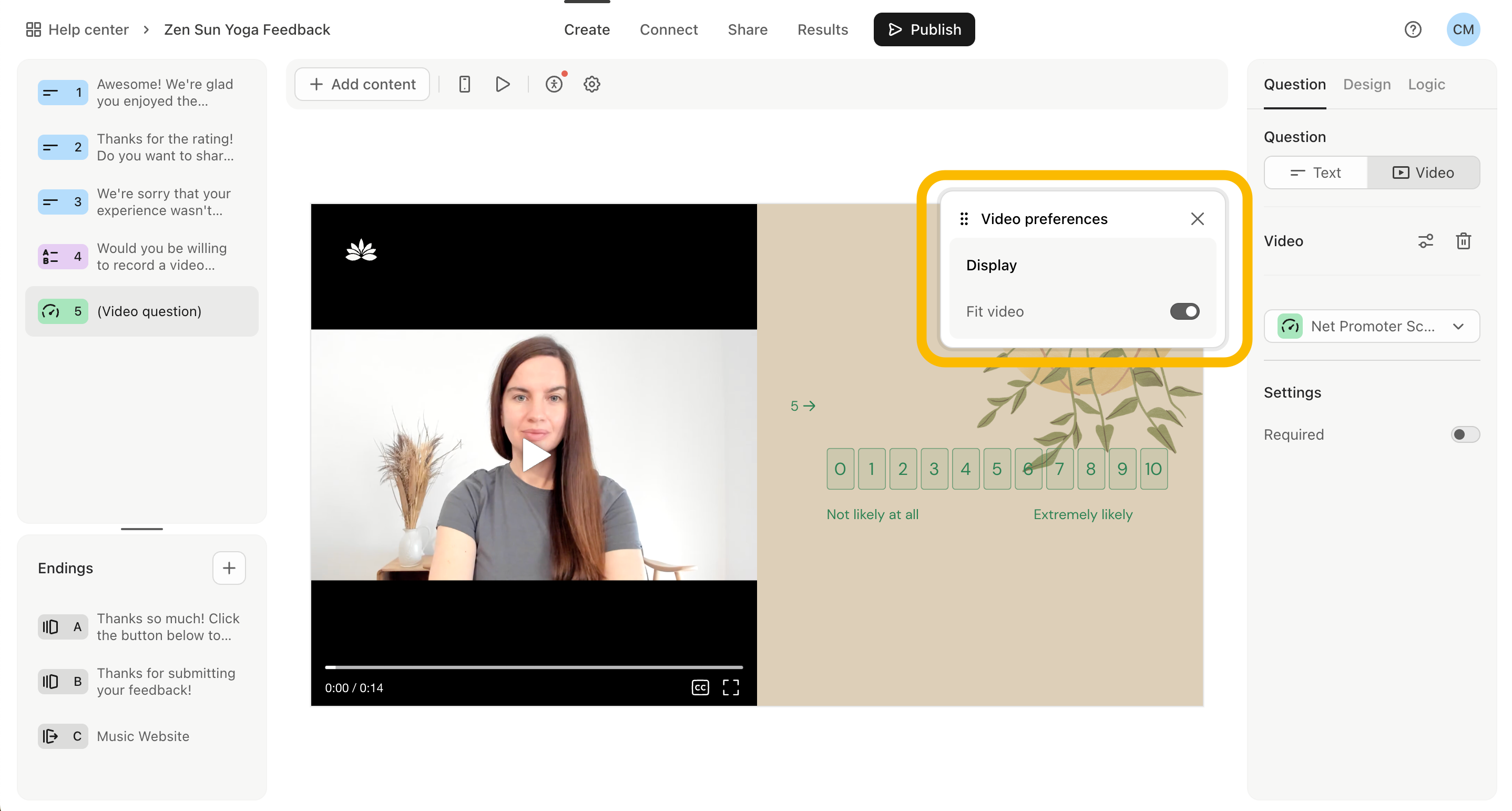Select score 3 on NPS scale
The image size is (1512, 811).
[934, 469]
